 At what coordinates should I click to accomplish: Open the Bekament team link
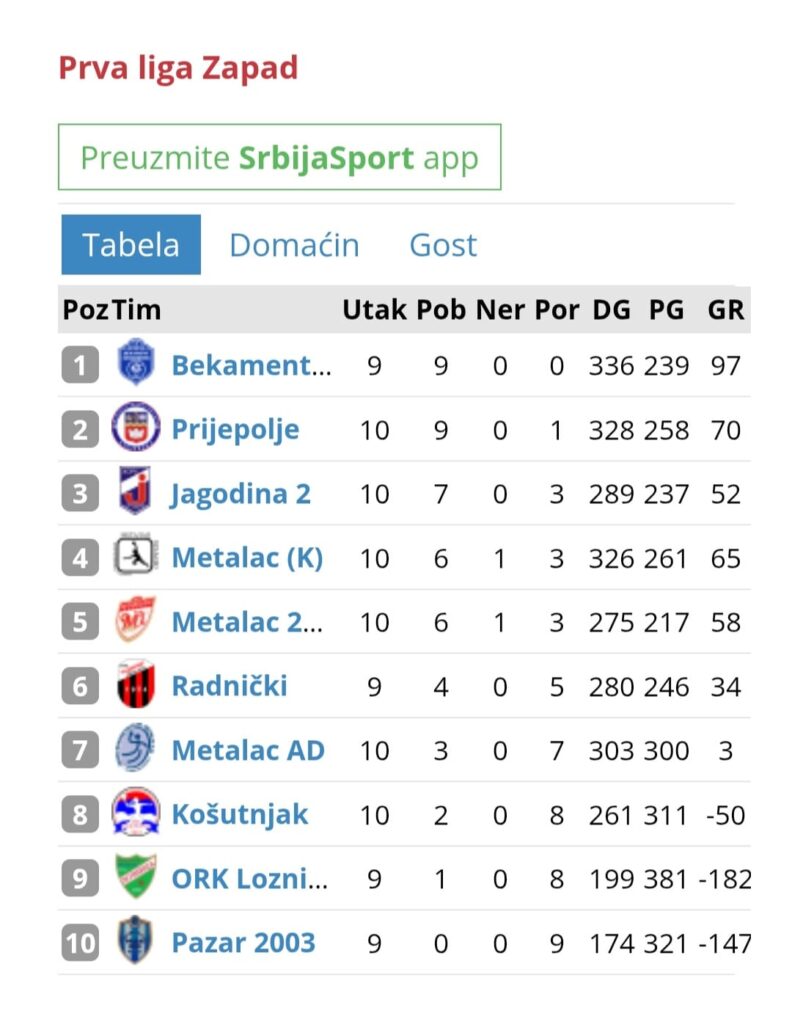pos(251,365)
